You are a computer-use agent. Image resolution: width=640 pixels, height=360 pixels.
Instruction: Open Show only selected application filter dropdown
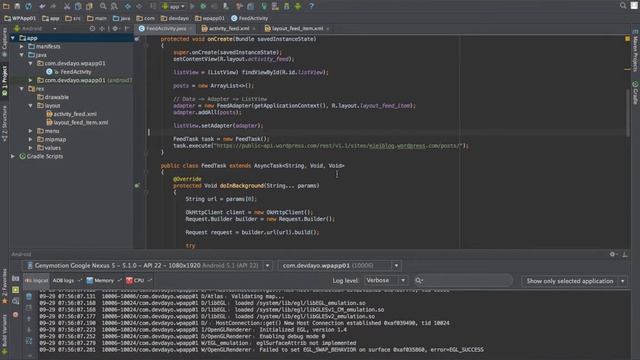pos(574,281)
